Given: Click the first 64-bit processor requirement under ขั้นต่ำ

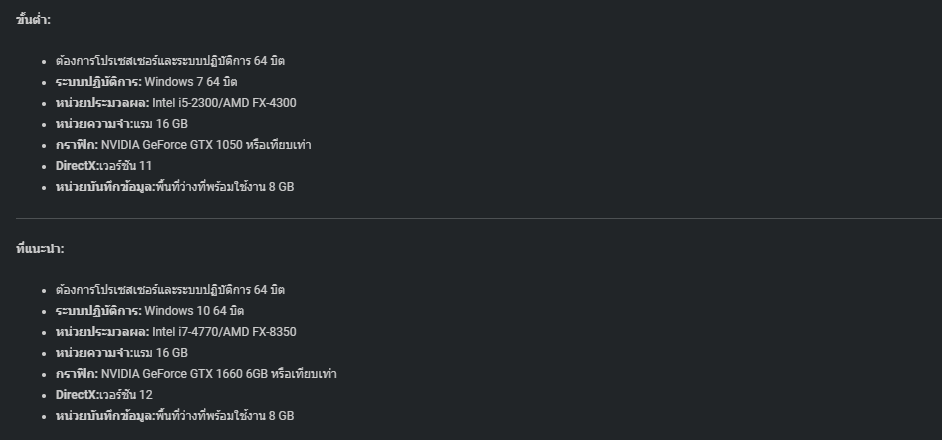Looking at the screenshot, I should (170, 61).
